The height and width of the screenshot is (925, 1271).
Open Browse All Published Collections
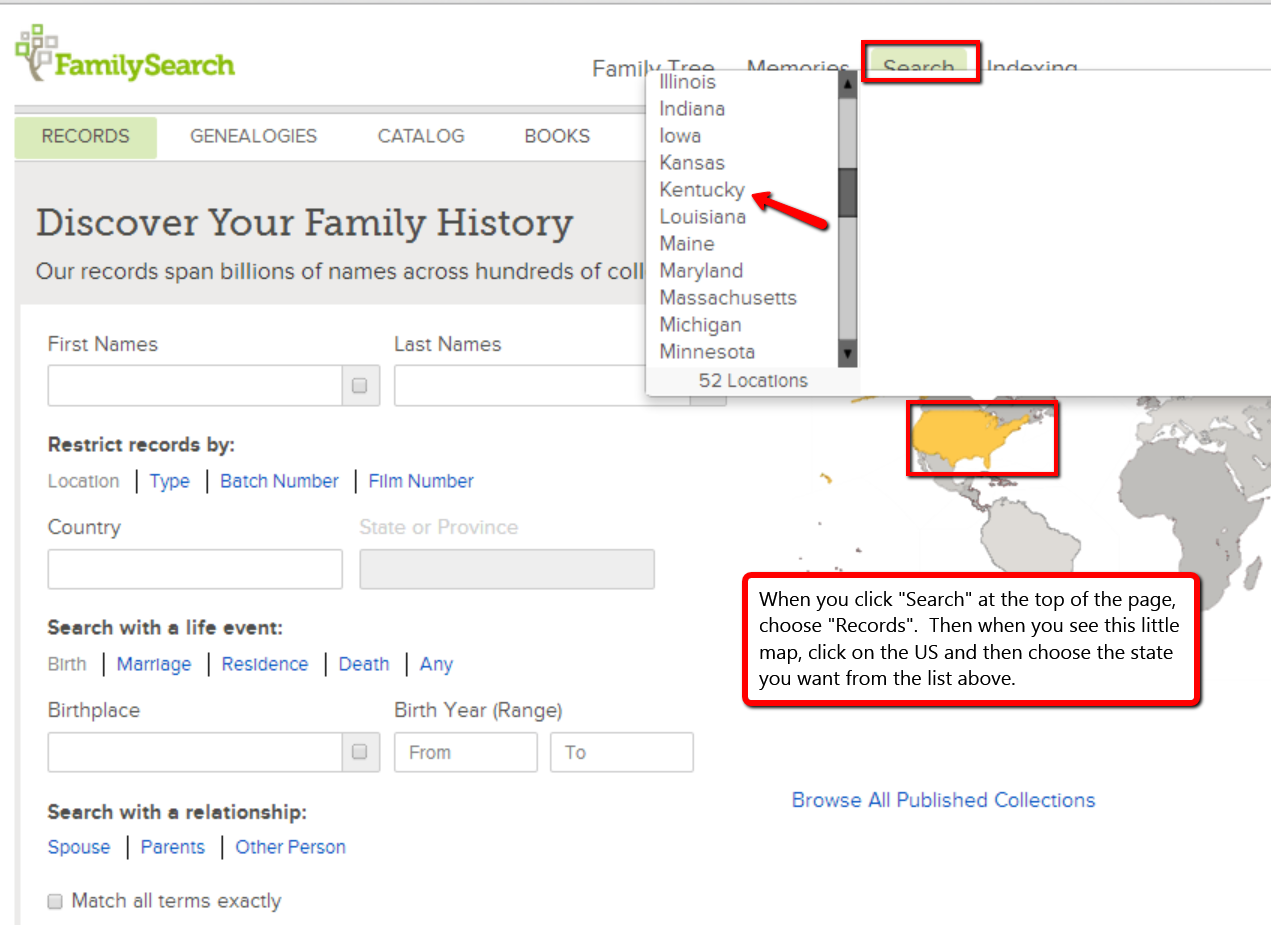click(x=943, y=800)
